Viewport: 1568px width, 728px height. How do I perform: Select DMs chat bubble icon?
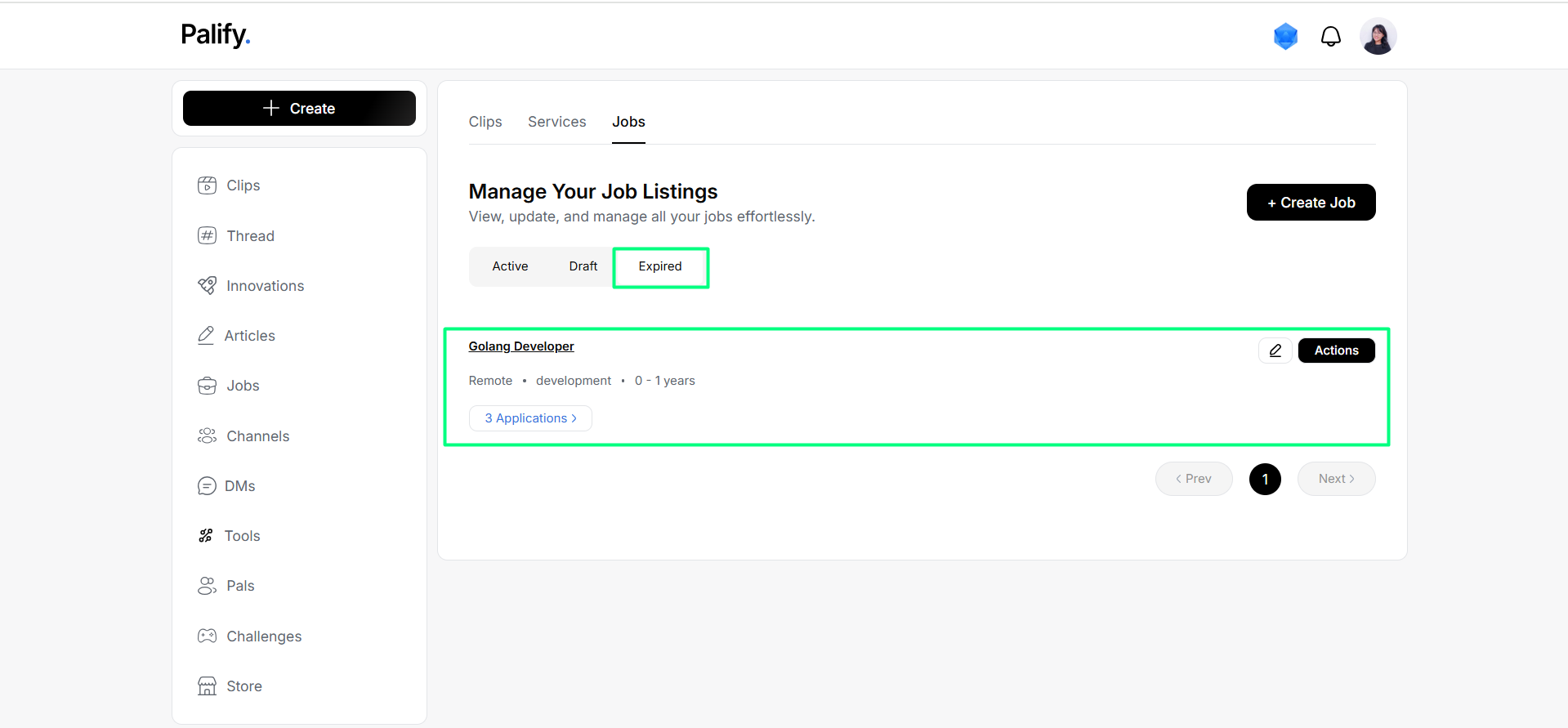(x=207, y=486)
